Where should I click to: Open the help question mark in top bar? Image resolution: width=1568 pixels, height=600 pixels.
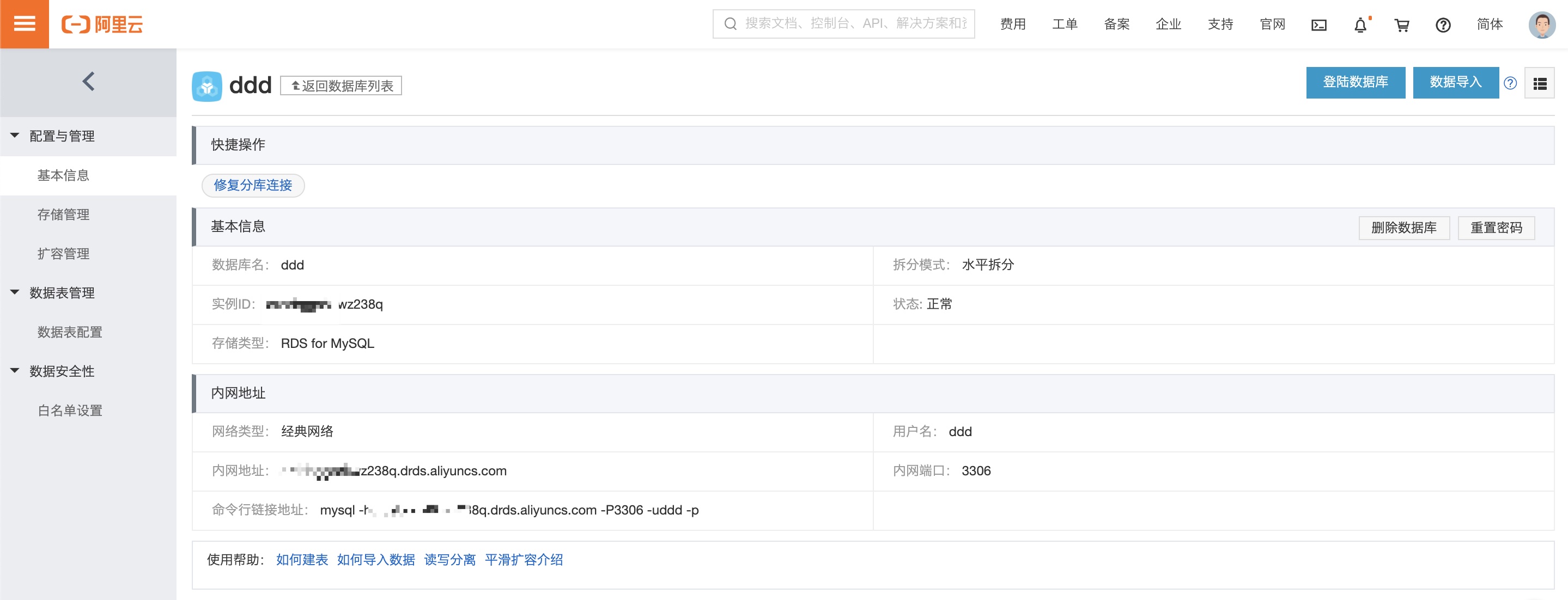coord(1443,25)
